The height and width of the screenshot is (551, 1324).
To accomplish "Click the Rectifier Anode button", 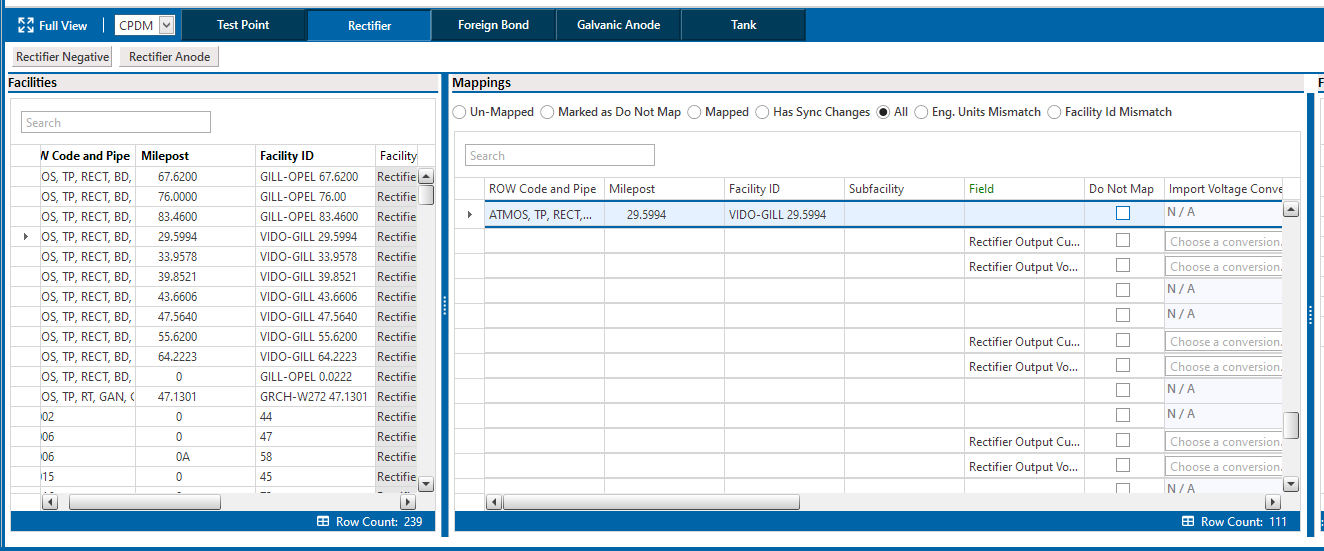I will point(169,57).
